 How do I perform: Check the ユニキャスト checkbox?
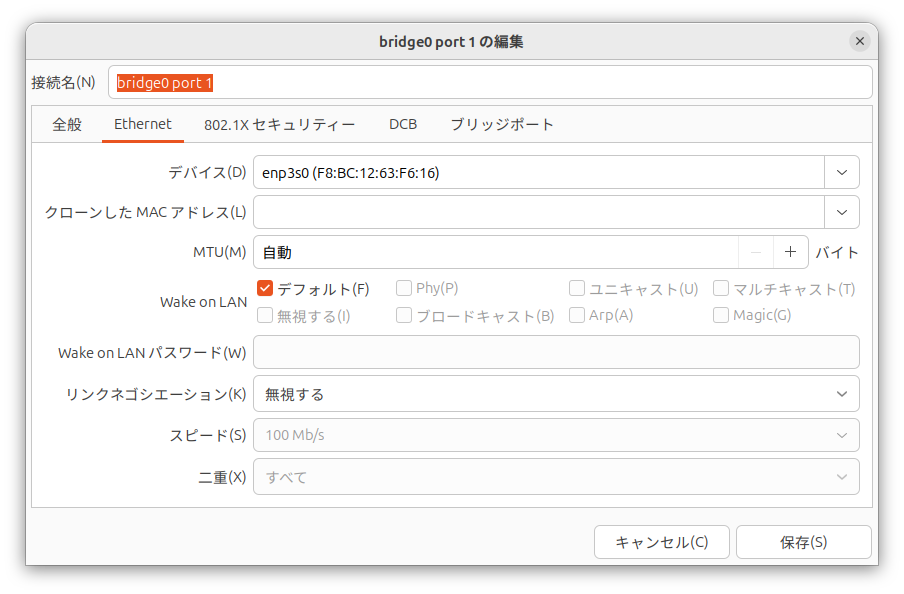577,289
